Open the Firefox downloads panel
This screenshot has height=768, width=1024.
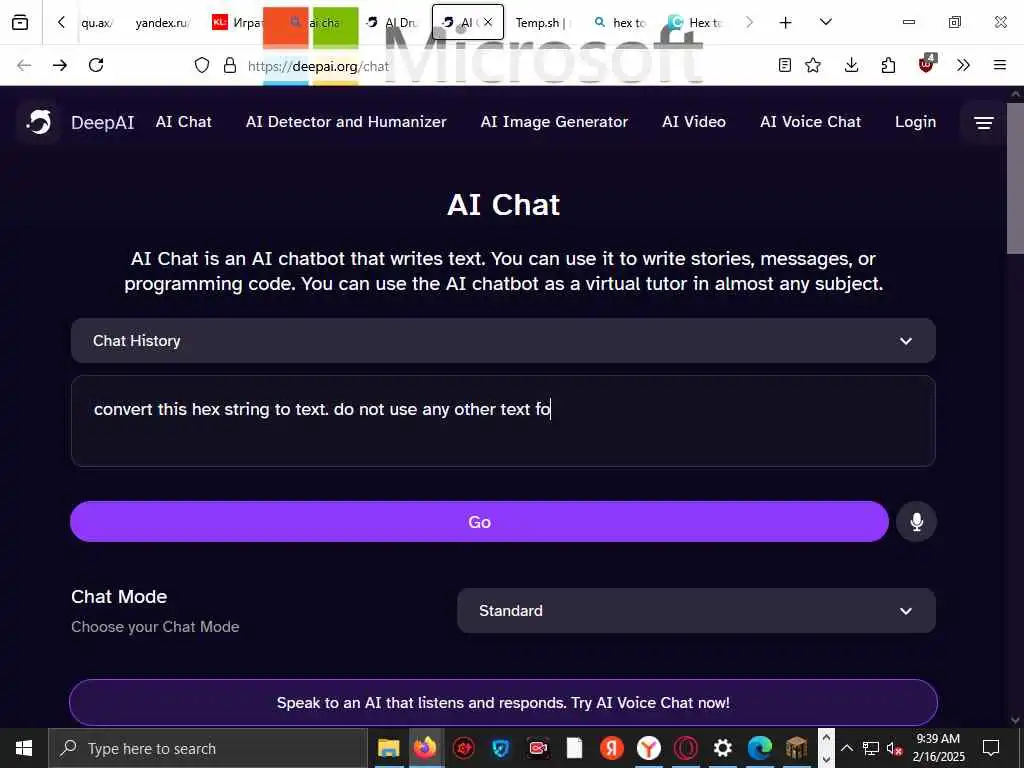851,65
